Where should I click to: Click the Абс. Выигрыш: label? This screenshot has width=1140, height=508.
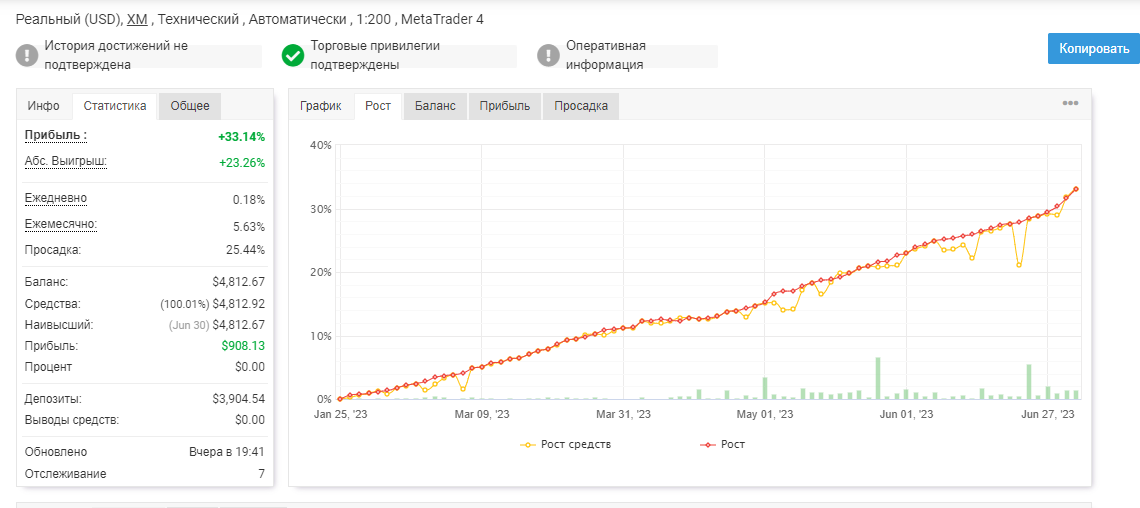(x=66, y=161)
